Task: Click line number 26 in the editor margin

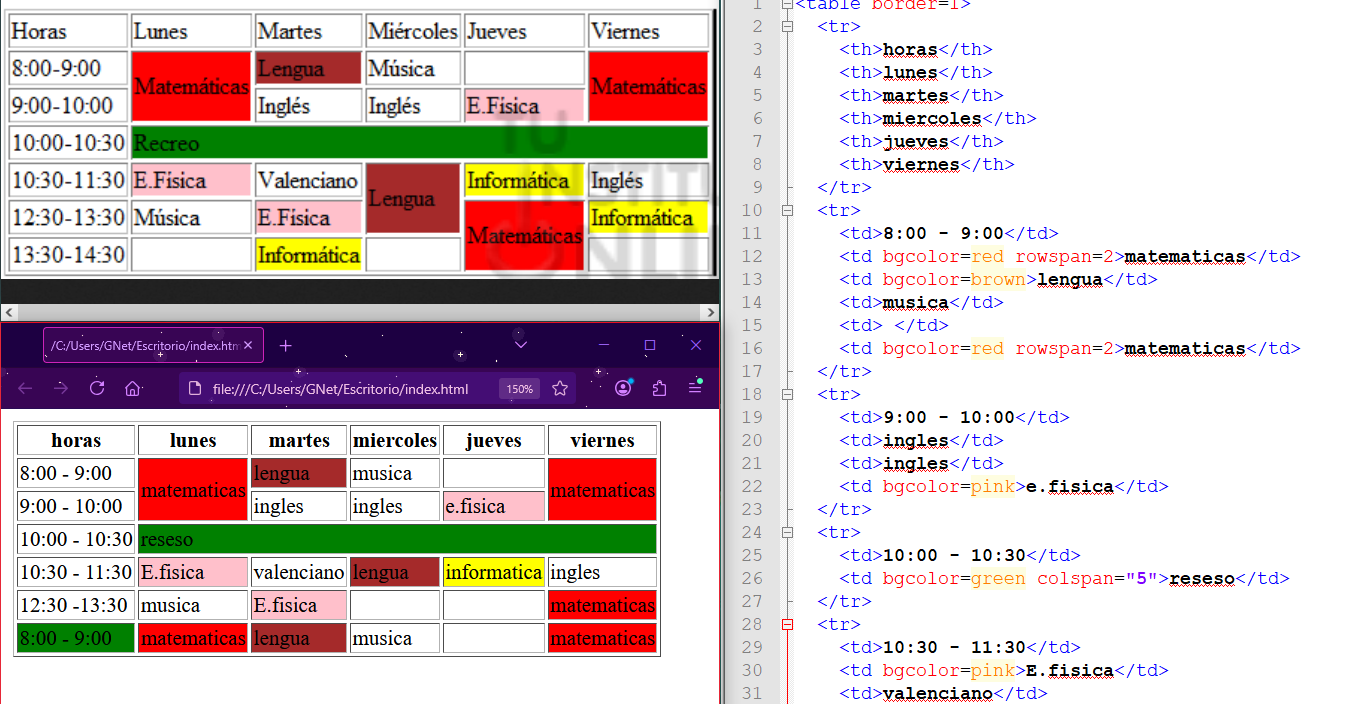Action: [x=752, y=578]
